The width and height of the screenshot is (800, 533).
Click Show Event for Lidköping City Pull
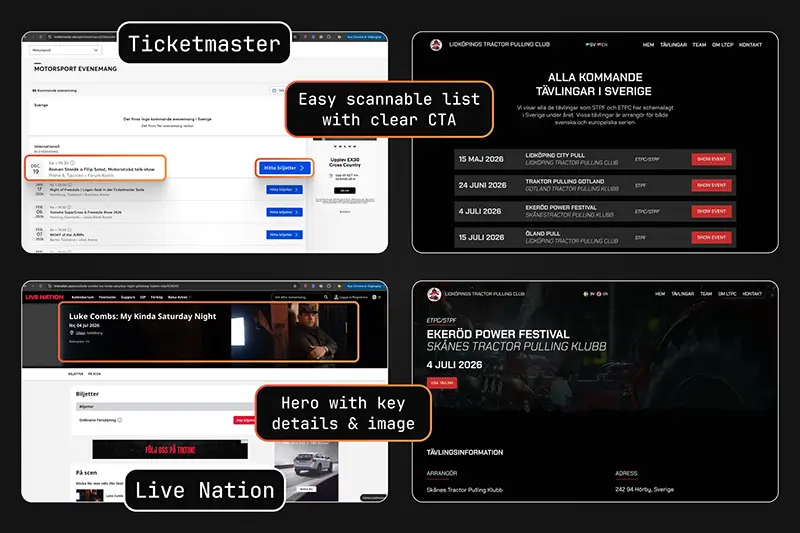pos(712,159)
